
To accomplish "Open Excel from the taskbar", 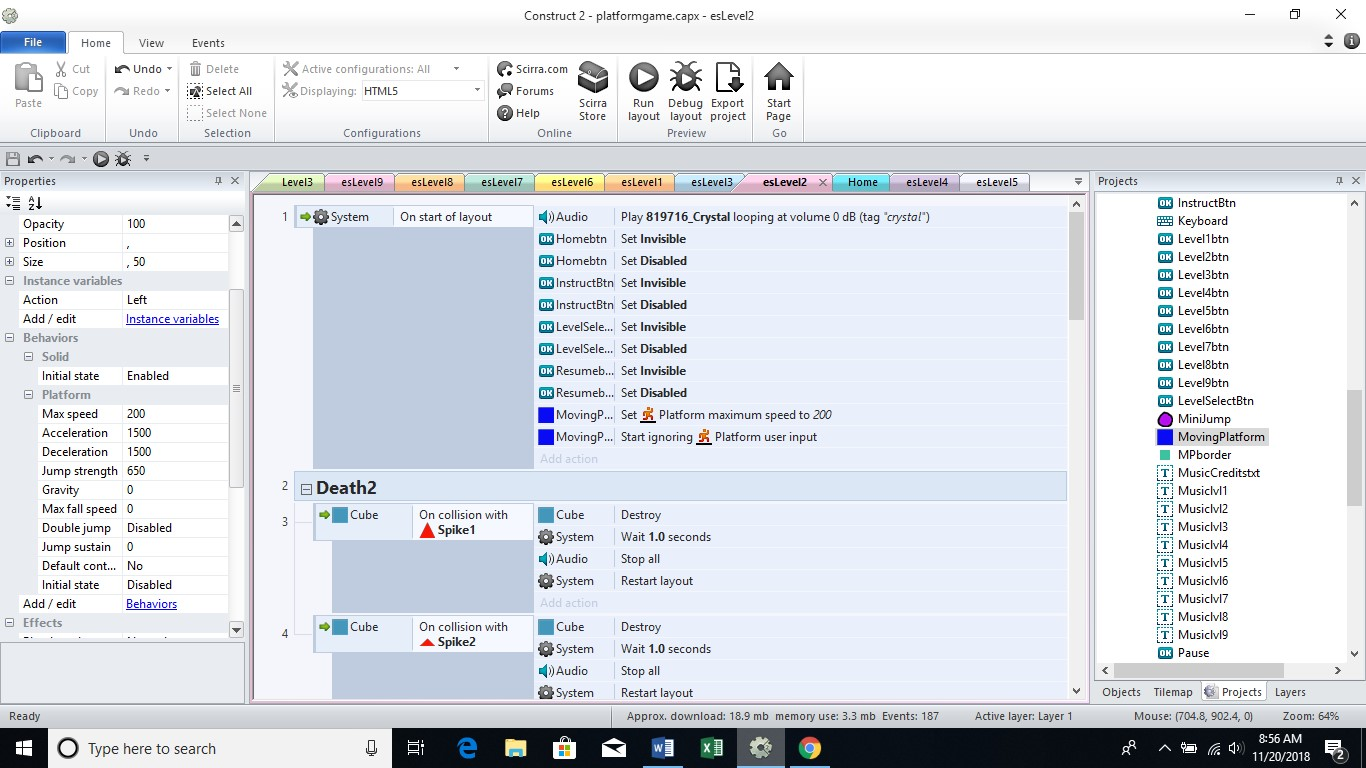I will [712, 748].
